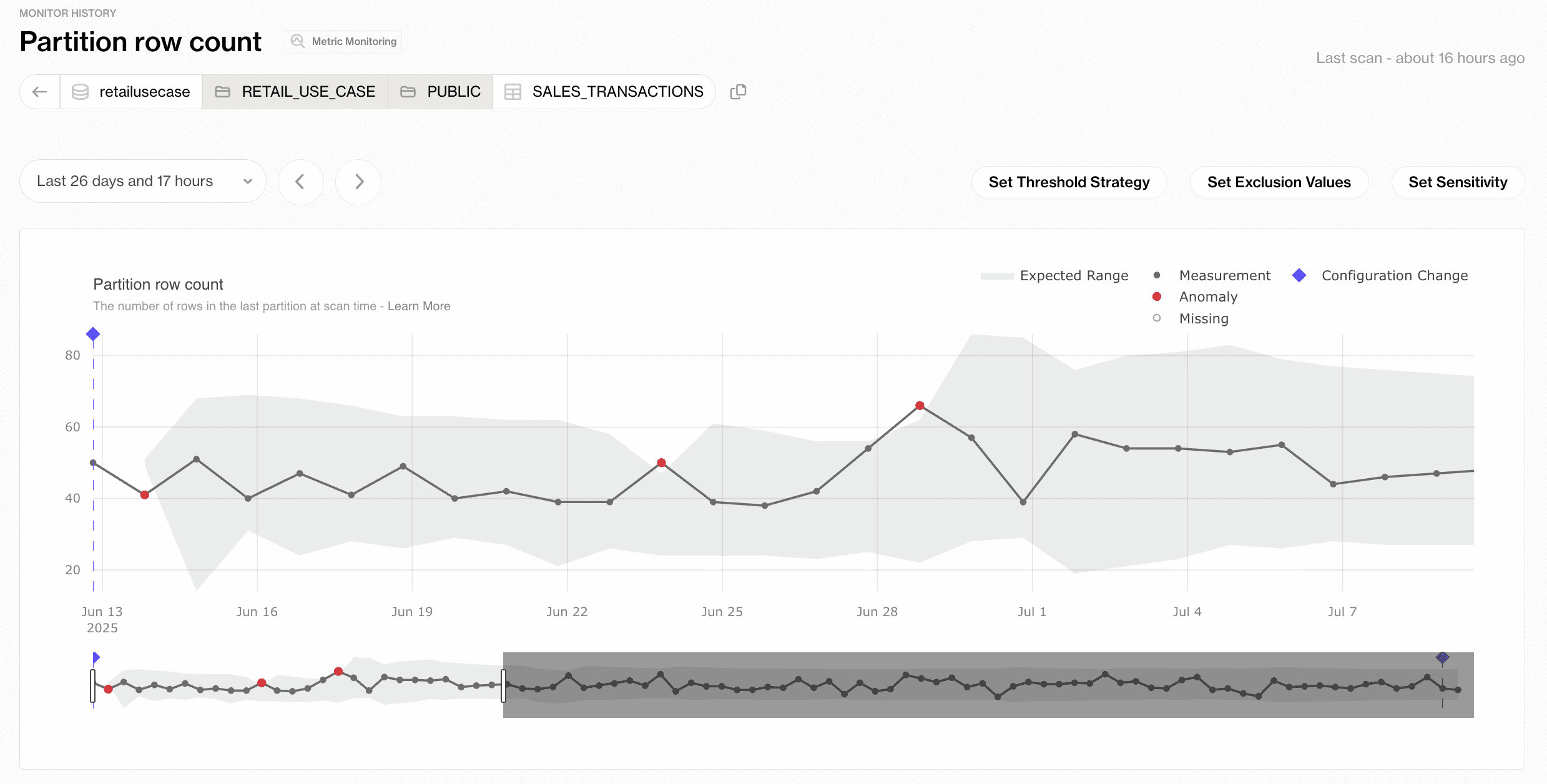Screen dimensions: 1547x784
Task: Click the Metric Monitoring badge
Action: pos(343,41)
